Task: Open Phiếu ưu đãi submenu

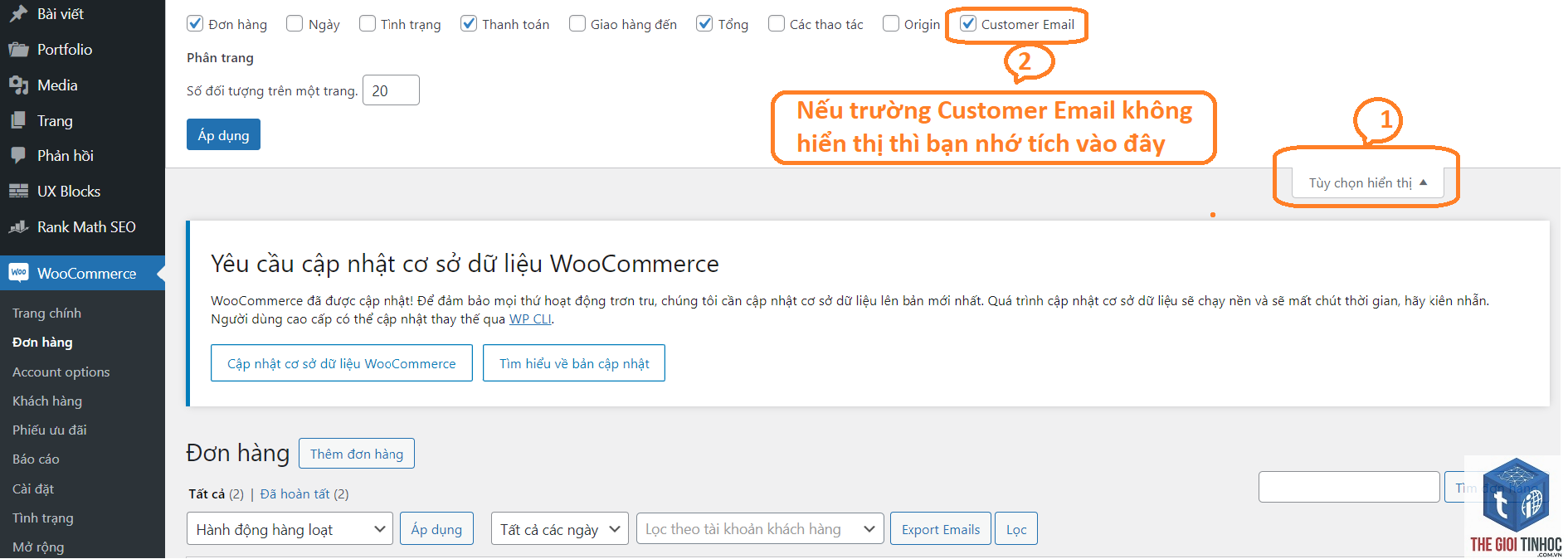Action: coord(49,430)
